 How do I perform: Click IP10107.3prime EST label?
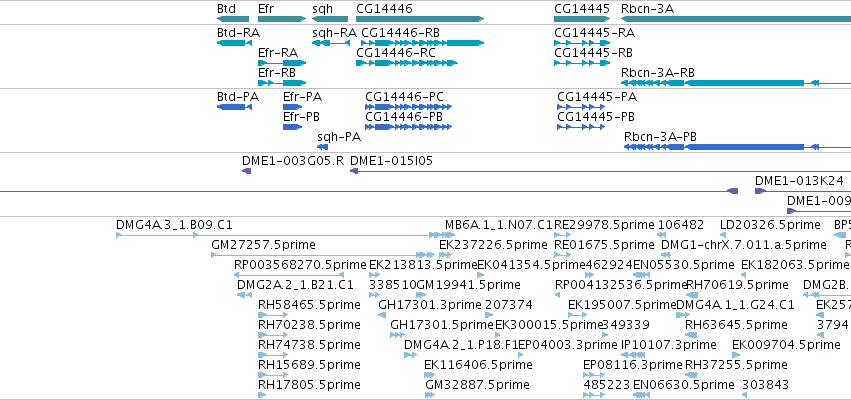tap(668, 345)
